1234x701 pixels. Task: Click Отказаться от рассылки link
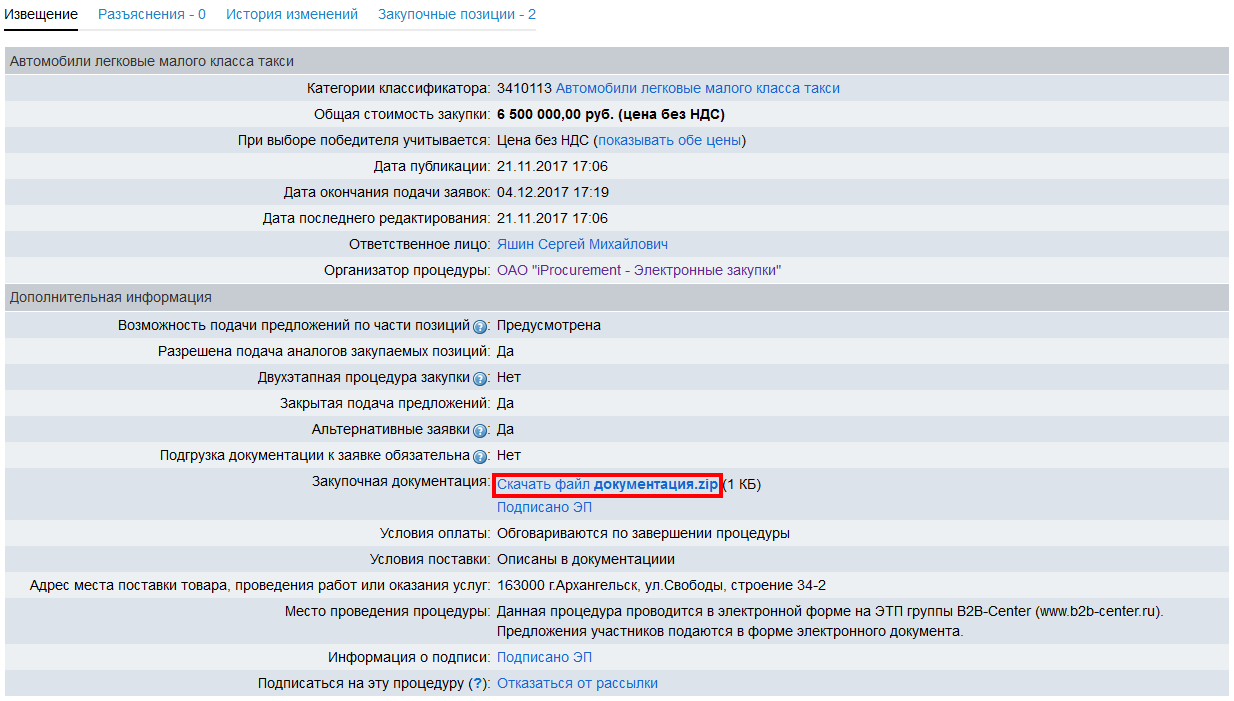(577, 684)
